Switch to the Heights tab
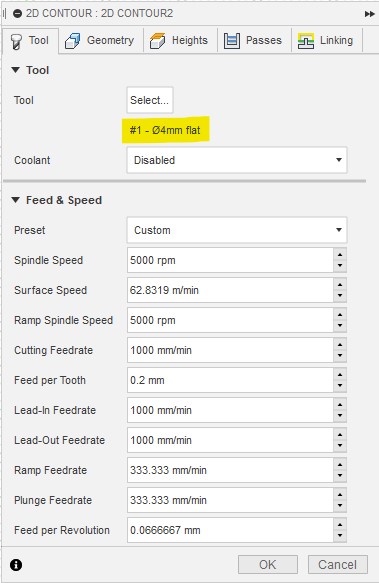 180,41
